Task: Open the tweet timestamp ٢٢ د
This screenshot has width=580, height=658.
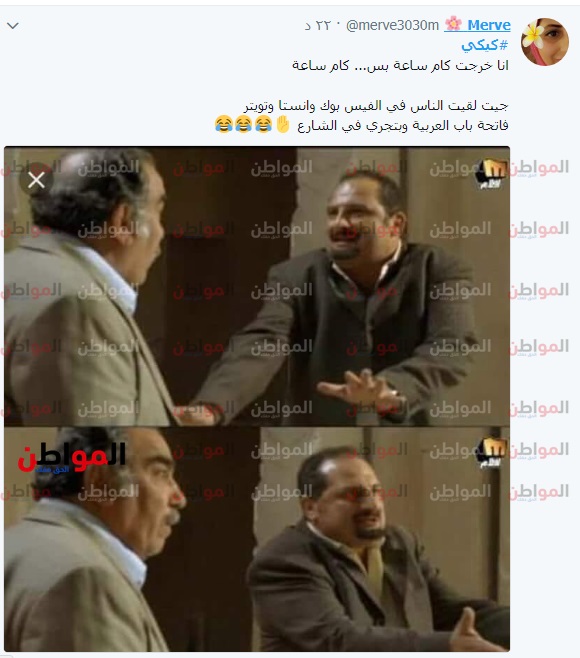Action: tap(318, 26)
